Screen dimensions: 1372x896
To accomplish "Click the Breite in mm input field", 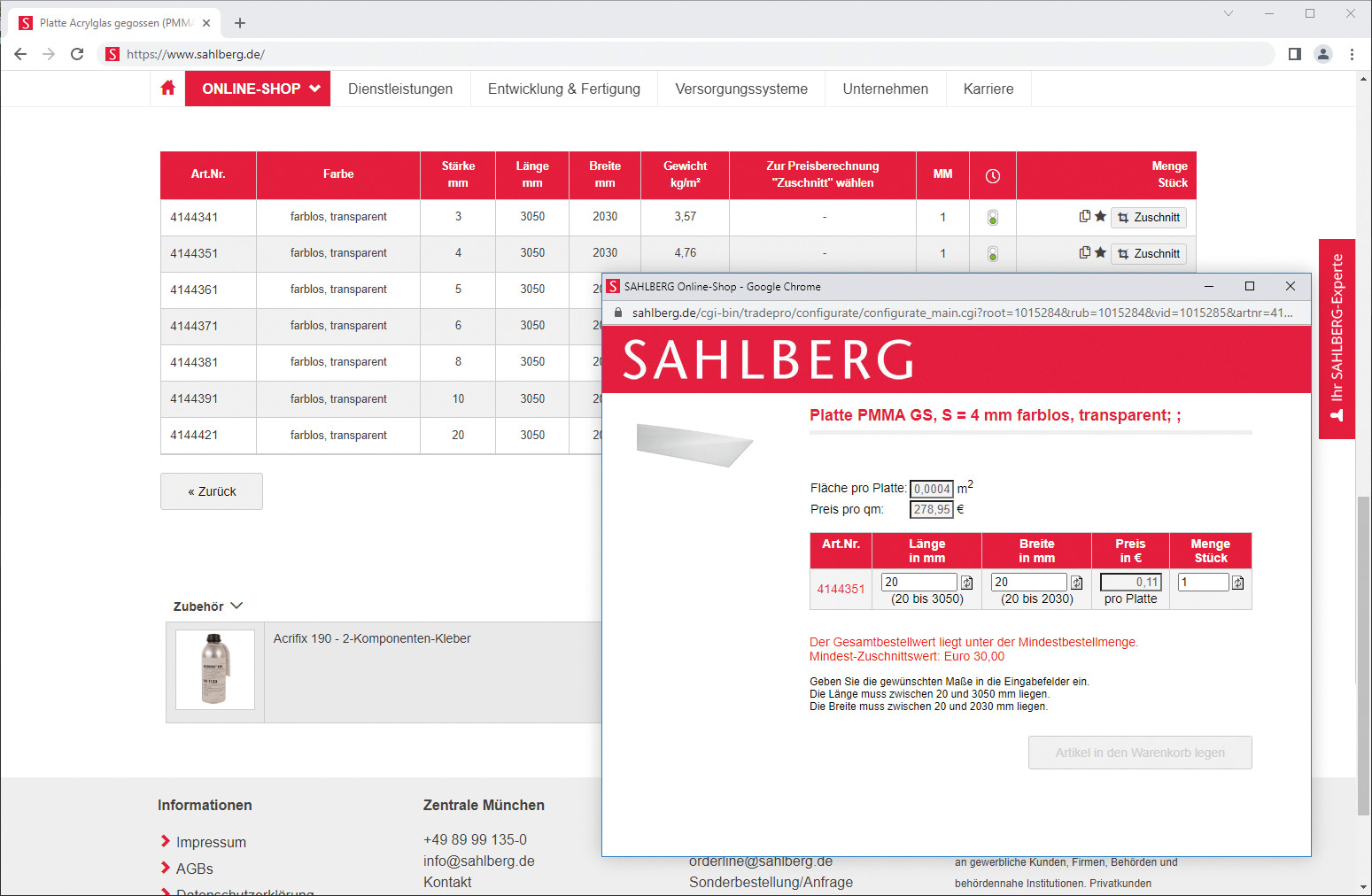I will click(1029, 582).
